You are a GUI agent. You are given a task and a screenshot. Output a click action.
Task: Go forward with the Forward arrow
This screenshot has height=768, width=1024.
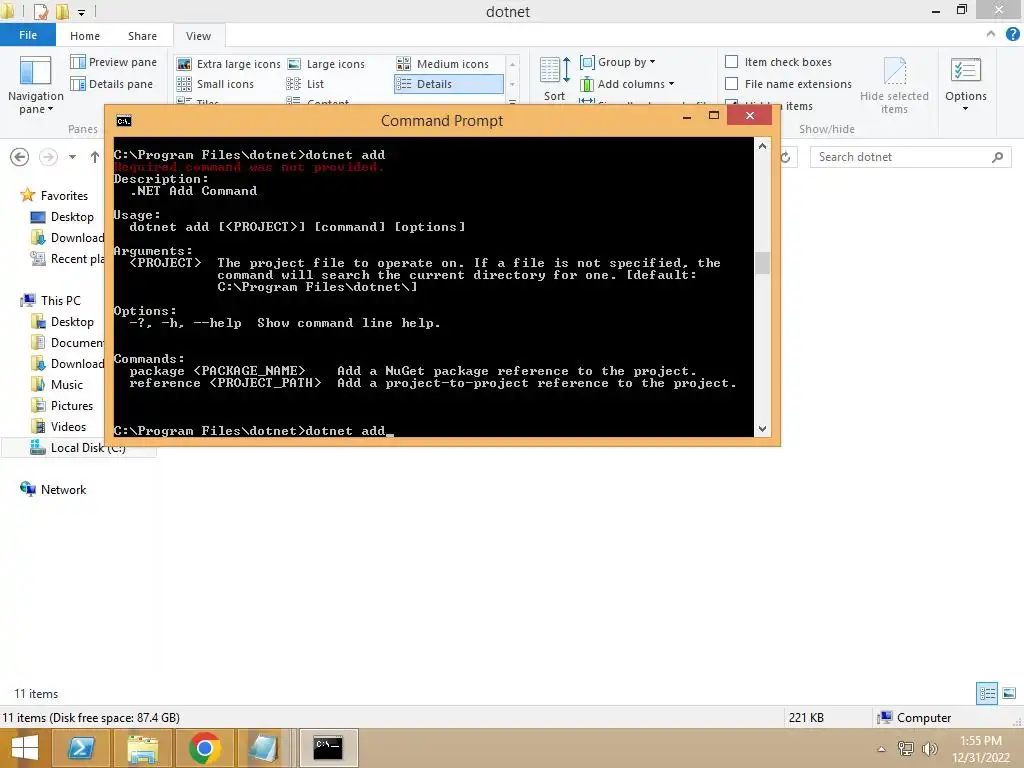[x=48, y=157]
